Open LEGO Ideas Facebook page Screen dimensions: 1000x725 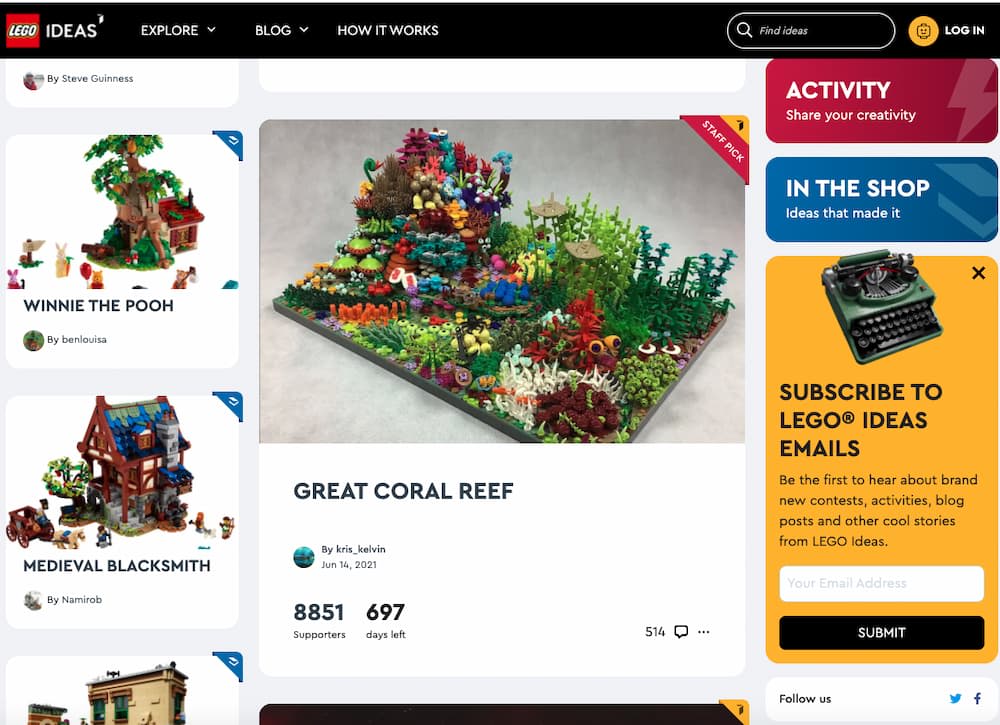coord(977,698)
